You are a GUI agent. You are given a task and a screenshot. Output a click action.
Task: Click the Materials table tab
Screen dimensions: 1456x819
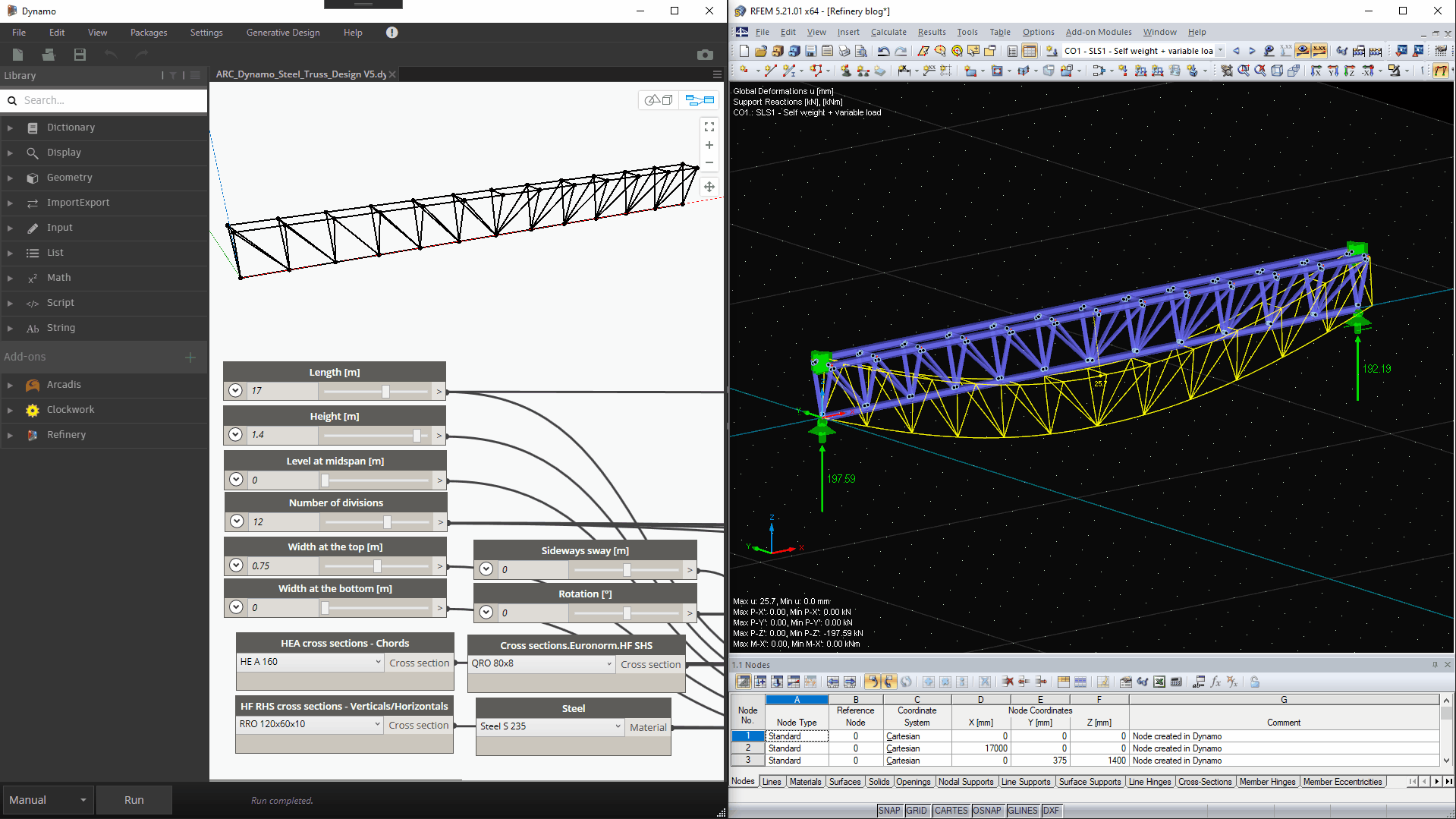tap(805, 782)
